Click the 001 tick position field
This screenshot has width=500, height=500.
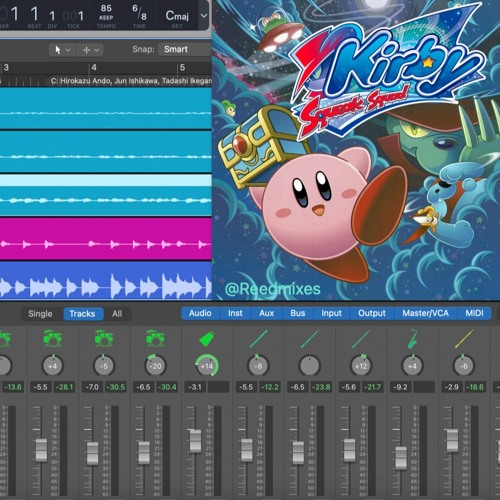click(73, 16)
